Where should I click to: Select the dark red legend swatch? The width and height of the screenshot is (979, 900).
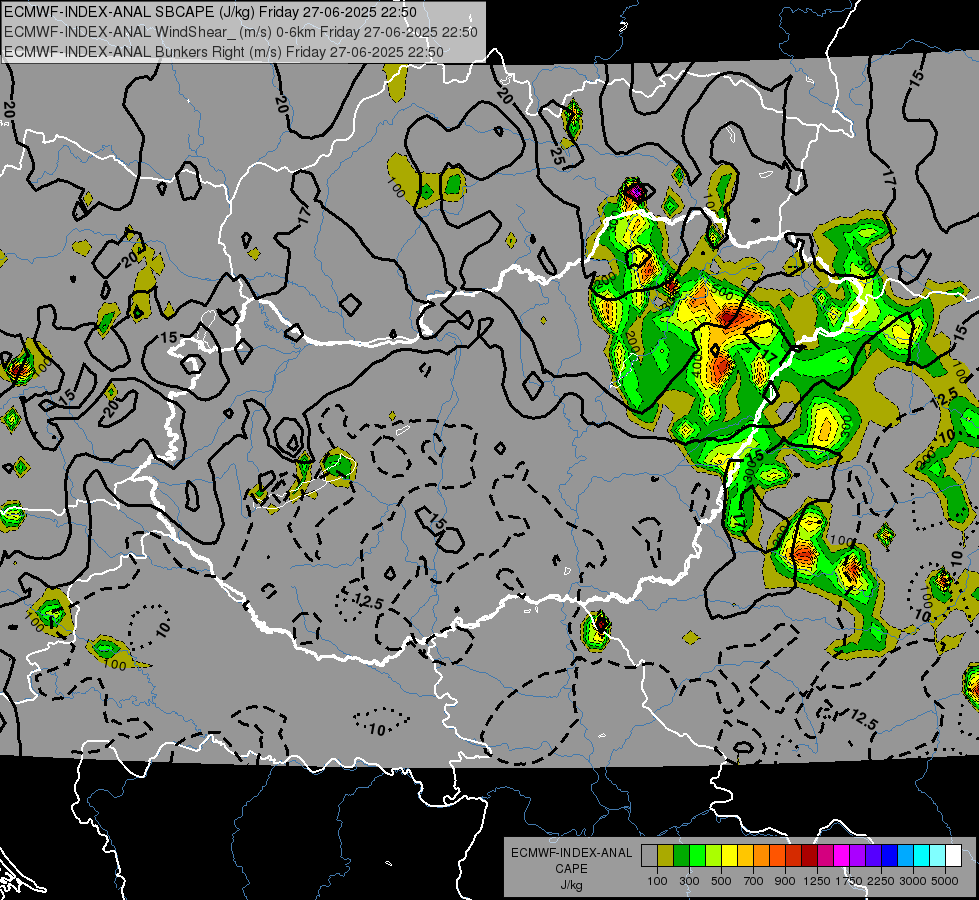coord(809,855)
